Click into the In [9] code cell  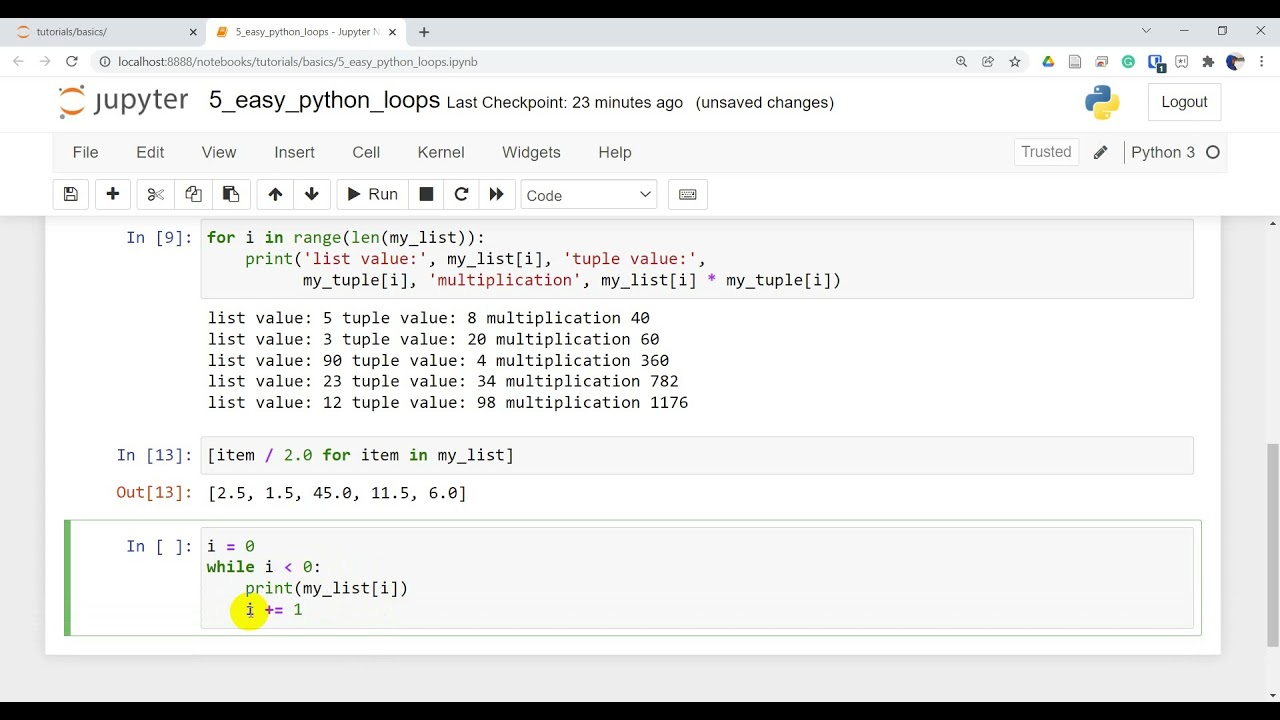pyautogui.click(x=697, y=259)
